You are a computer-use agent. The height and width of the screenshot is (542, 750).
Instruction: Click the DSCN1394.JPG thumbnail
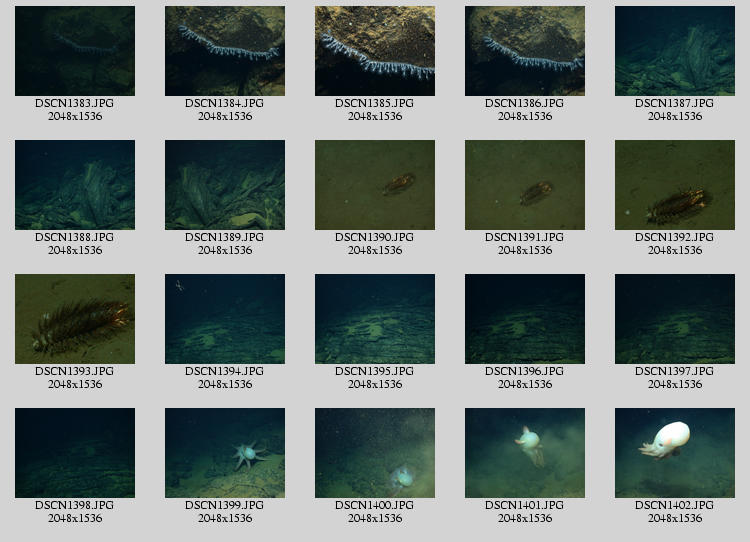[x=225, y=319]
